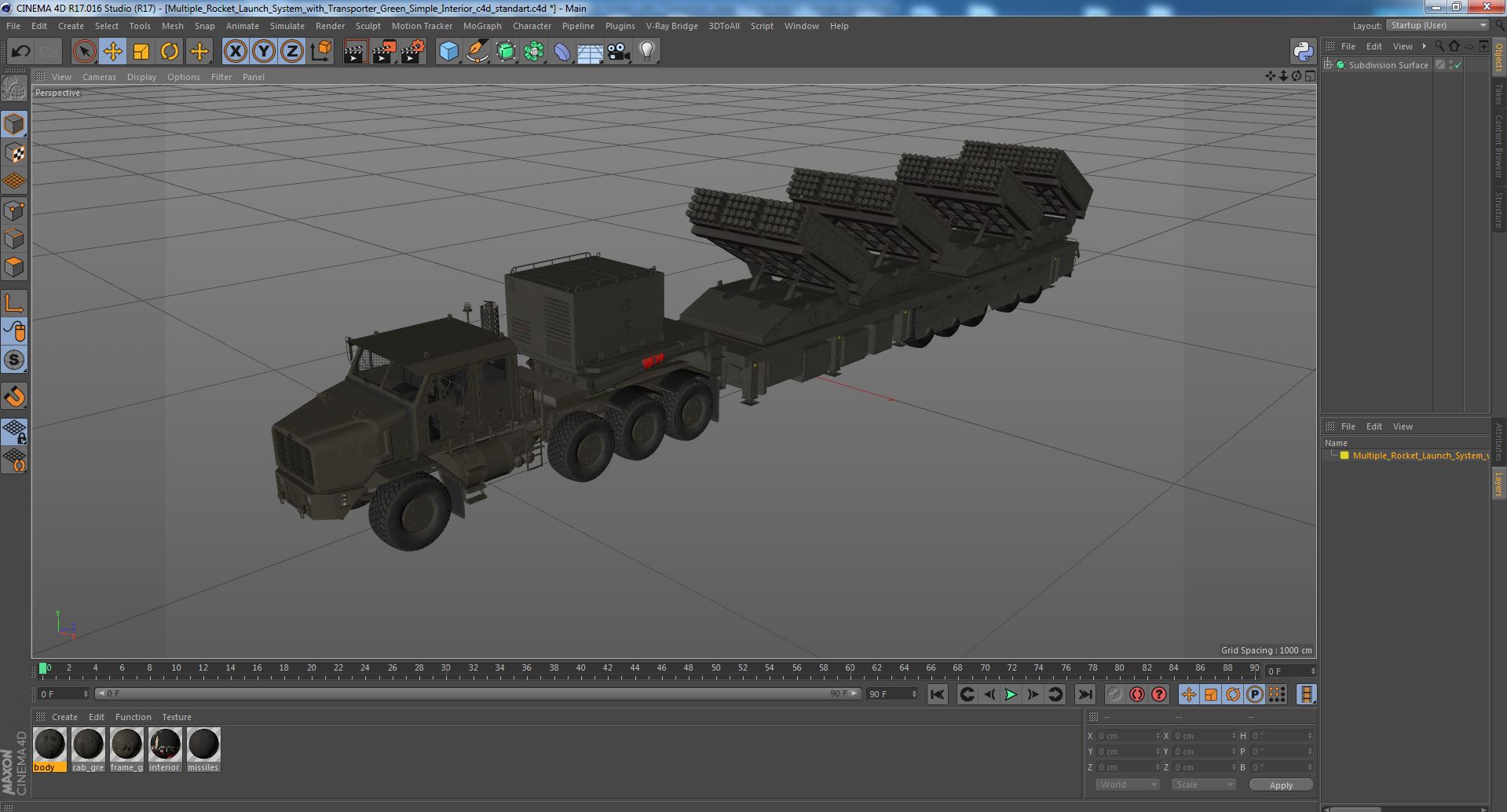1507x812 pixels.
Task: Toggle the snap S icon
Action: [x=14, y=360]
